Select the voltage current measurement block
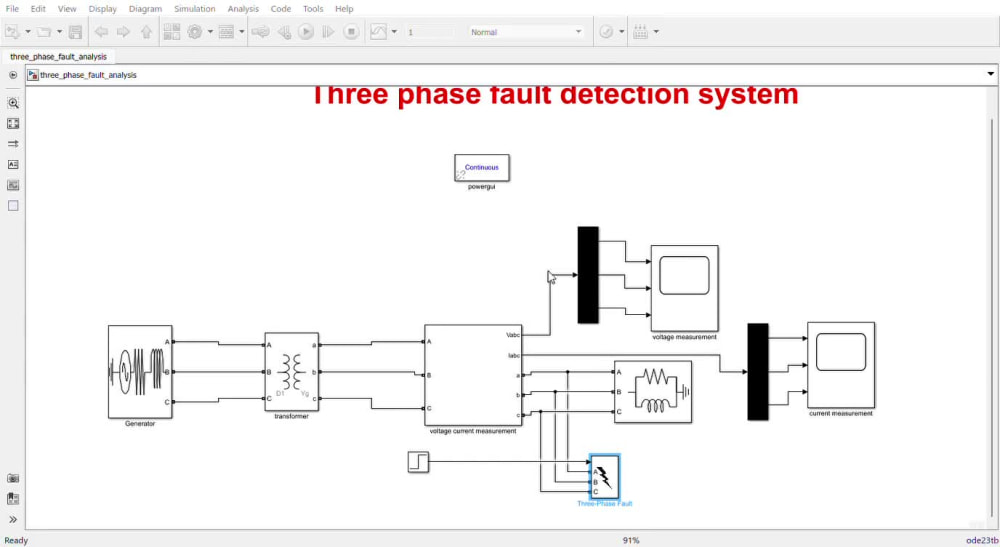 point(473,375)
